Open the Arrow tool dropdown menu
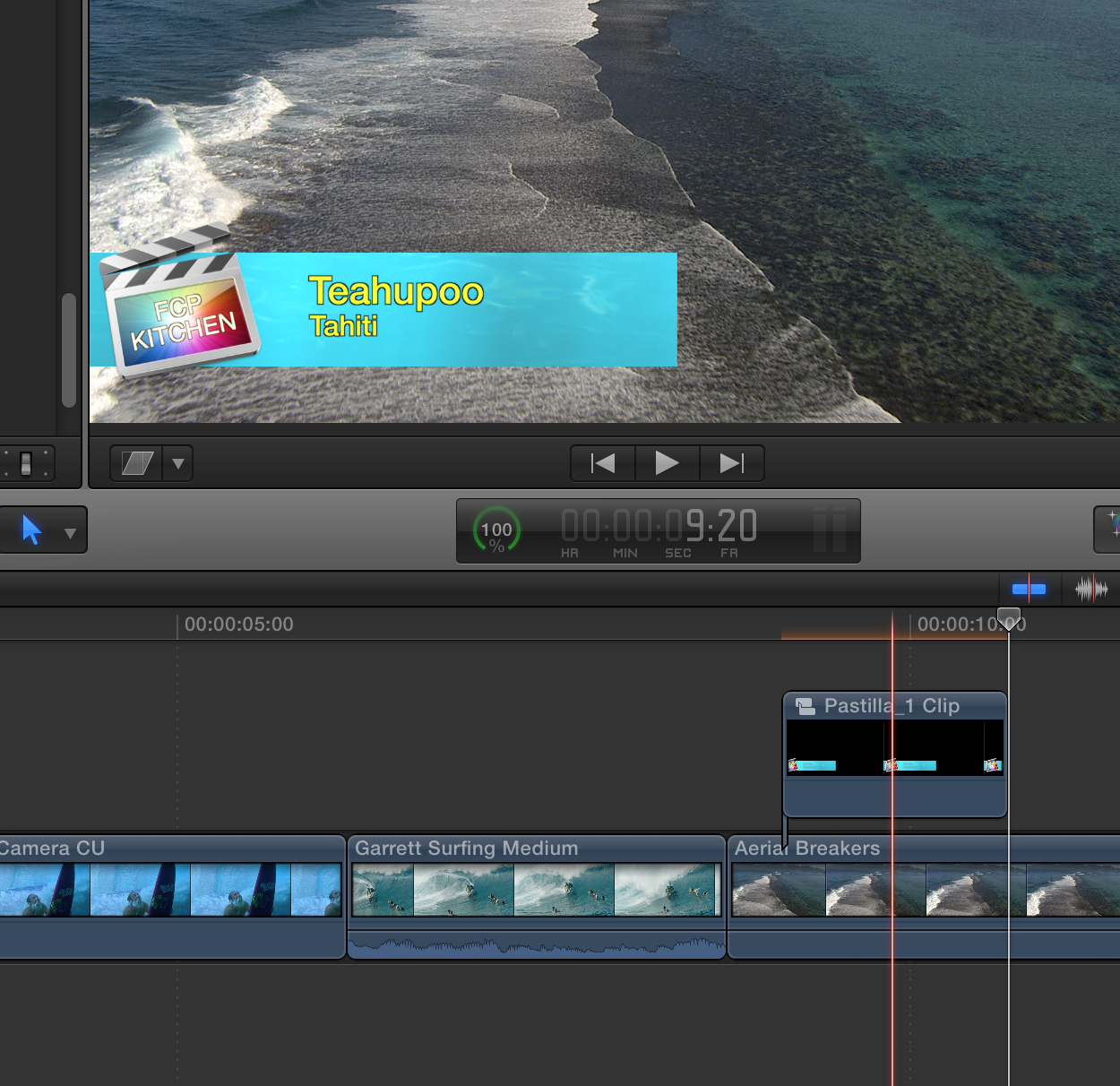The image size is (1120, 1086). click(x=71, y=532)
